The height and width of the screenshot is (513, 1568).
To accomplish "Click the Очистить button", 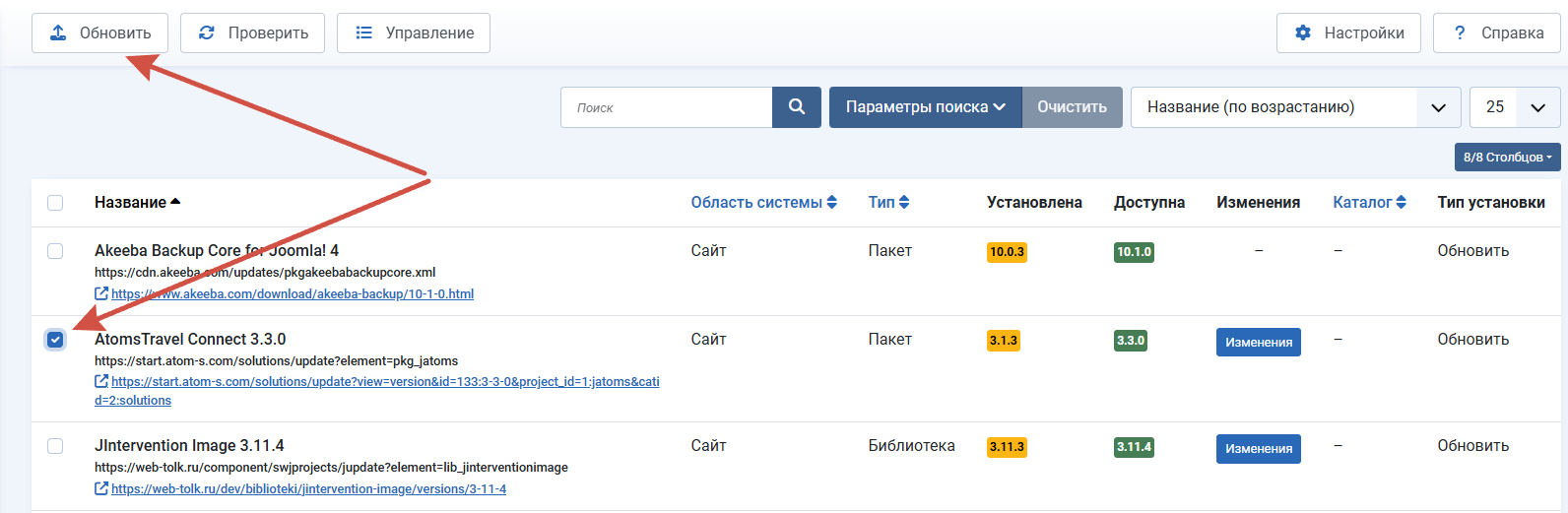I will [1072, 107].
